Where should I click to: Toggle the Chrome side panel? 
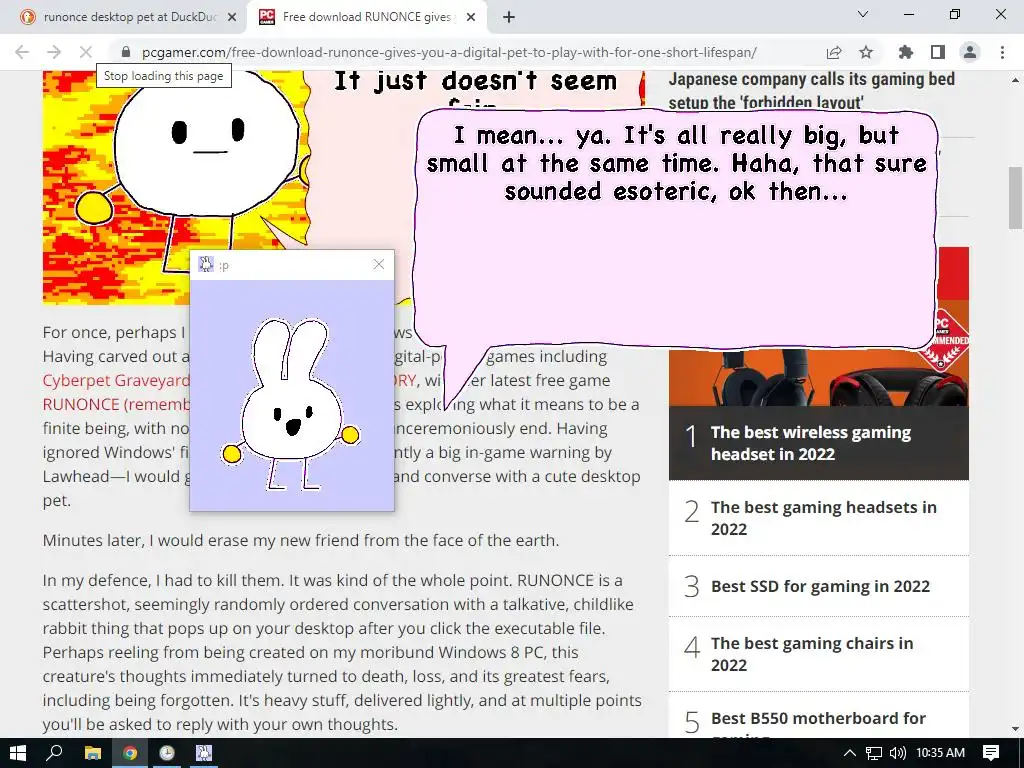[938, 52]
